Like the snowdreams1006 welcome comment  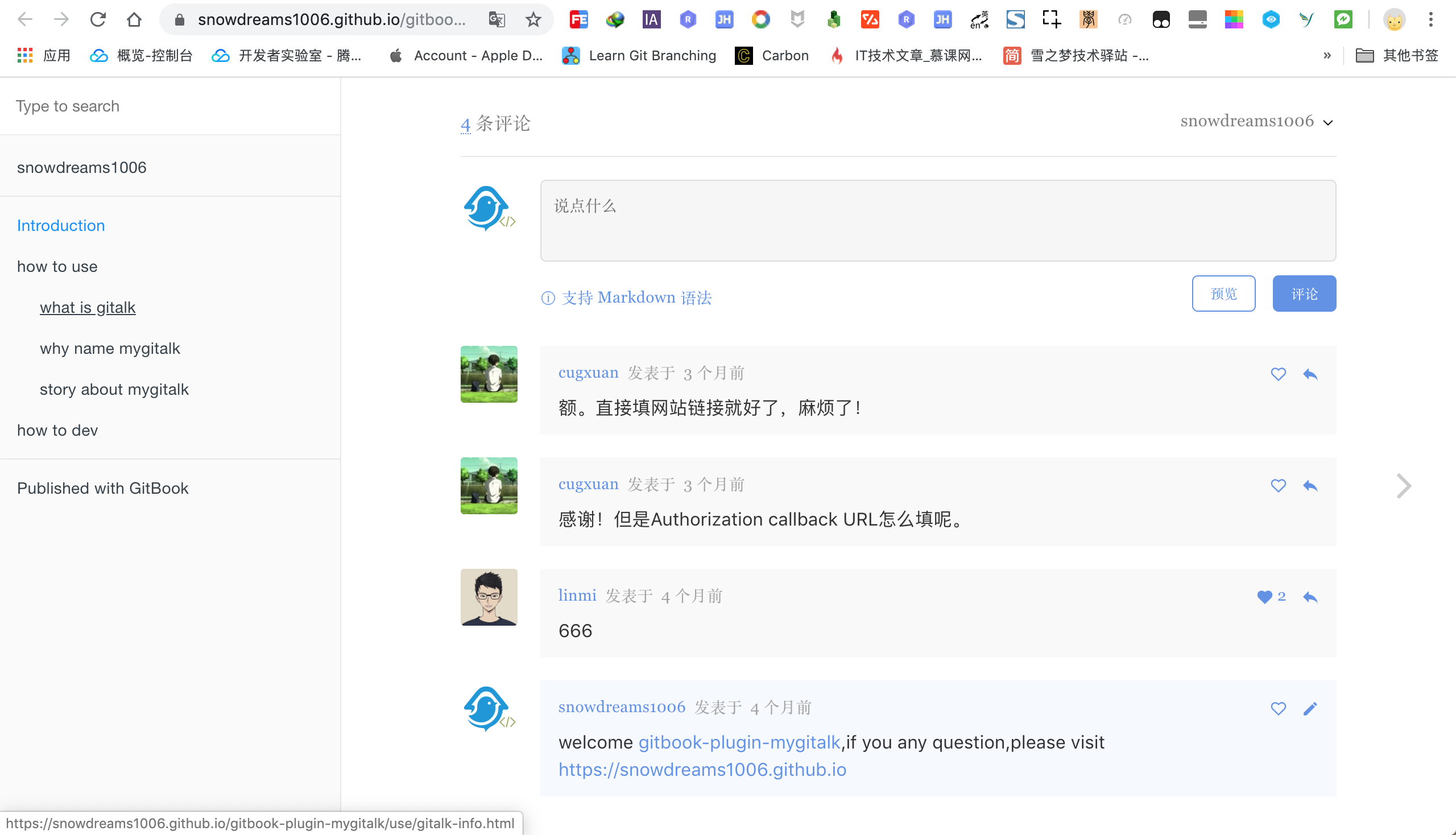point(1277,709)
